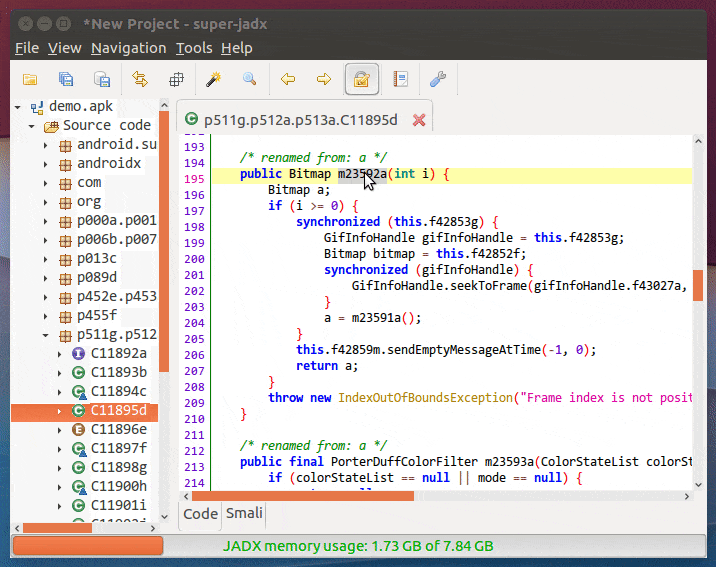716x567 pixels.
Task: Close the C11895d tab with red X
Action: (419, 120)
